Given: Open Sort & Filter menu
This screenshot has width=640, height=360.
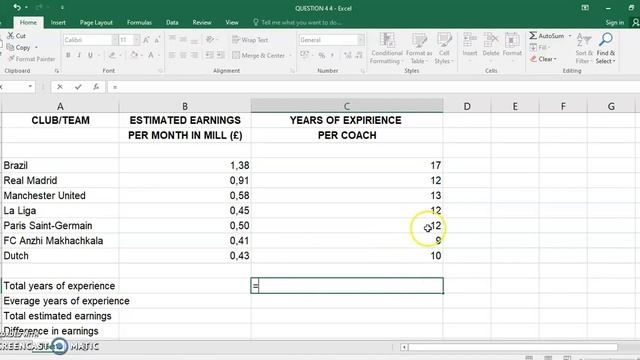Looking at the screenshot, I should [x=584, y=48].
